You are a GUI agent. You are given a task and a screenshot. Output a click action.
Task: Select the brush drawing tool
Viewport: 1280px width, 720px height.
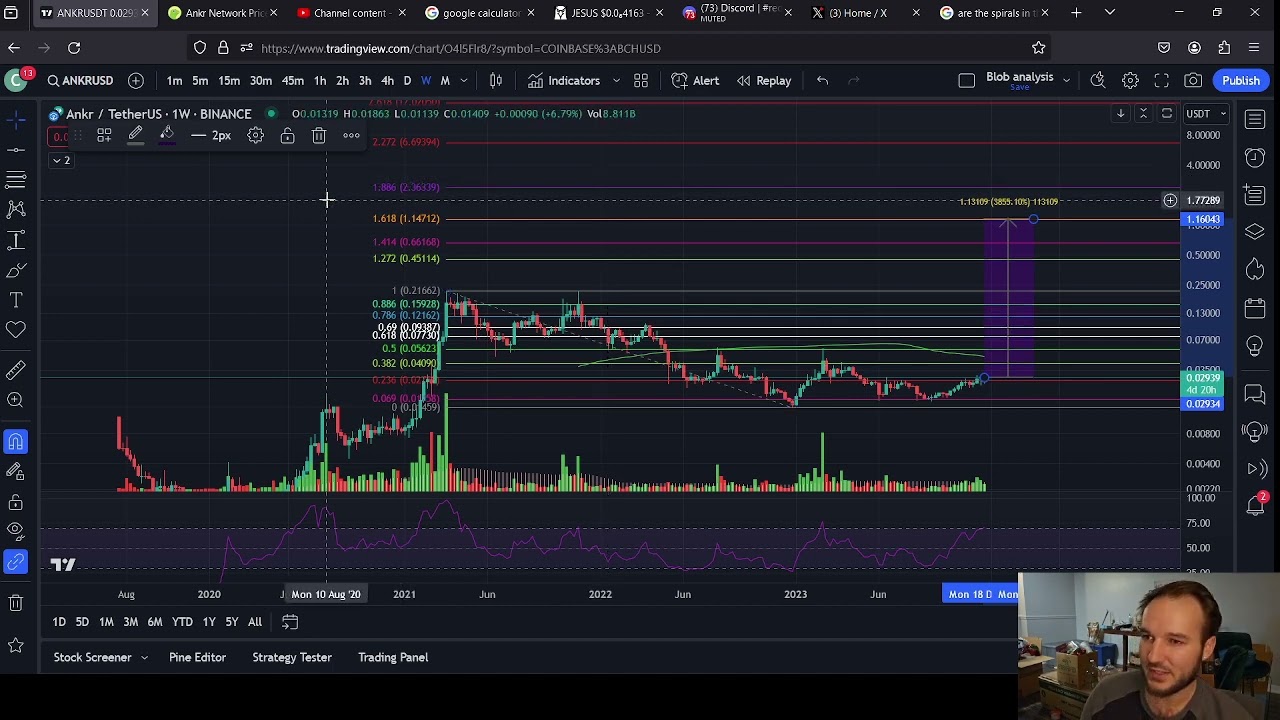click(16, 270)
